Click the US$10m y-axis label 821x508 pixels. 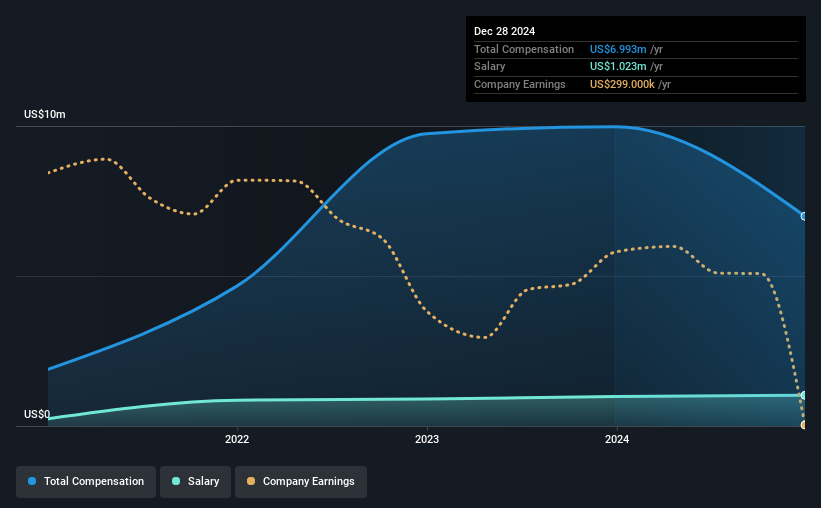pos(45,114)
